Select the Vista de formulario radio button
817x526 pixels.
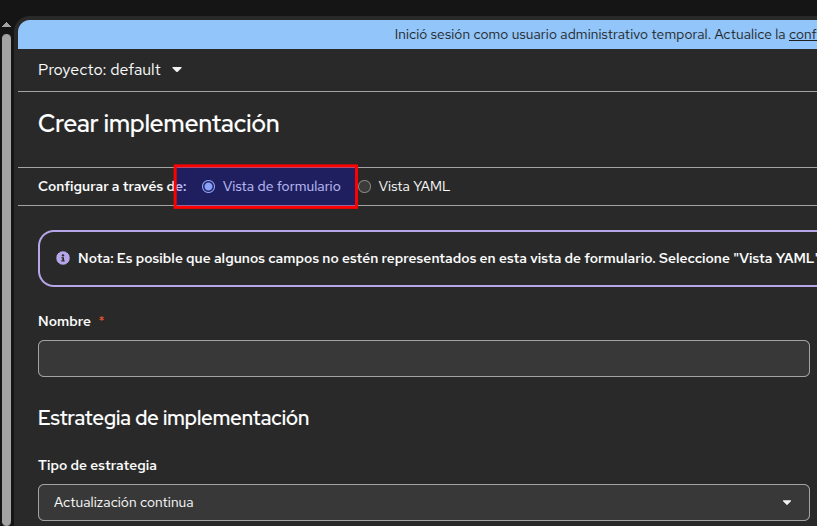tap(208, 186)
